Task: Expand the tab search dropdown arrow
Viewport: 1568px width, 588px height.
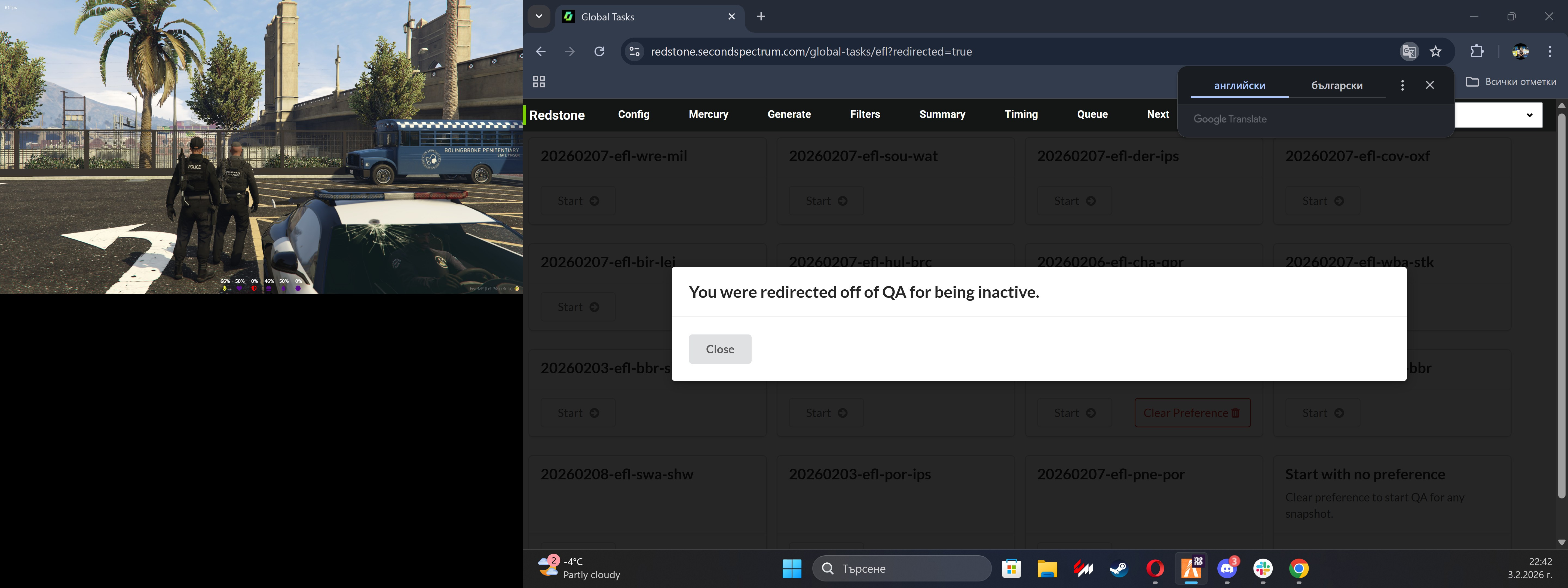Action: pyautogui.click(x=539, y=16)
